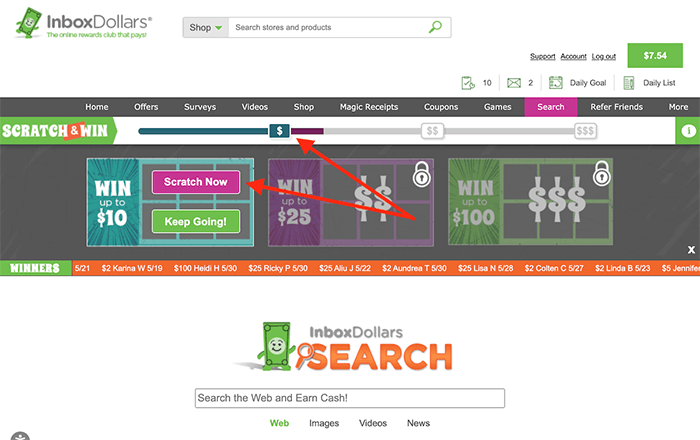Click the Win up to $25 card
Screen dimensions: 700x440
351,202
